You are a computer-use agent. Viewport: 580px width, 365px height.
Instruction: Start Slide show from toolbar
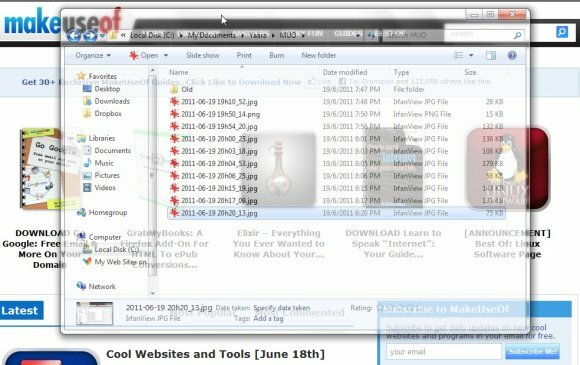tap(202, 55)
